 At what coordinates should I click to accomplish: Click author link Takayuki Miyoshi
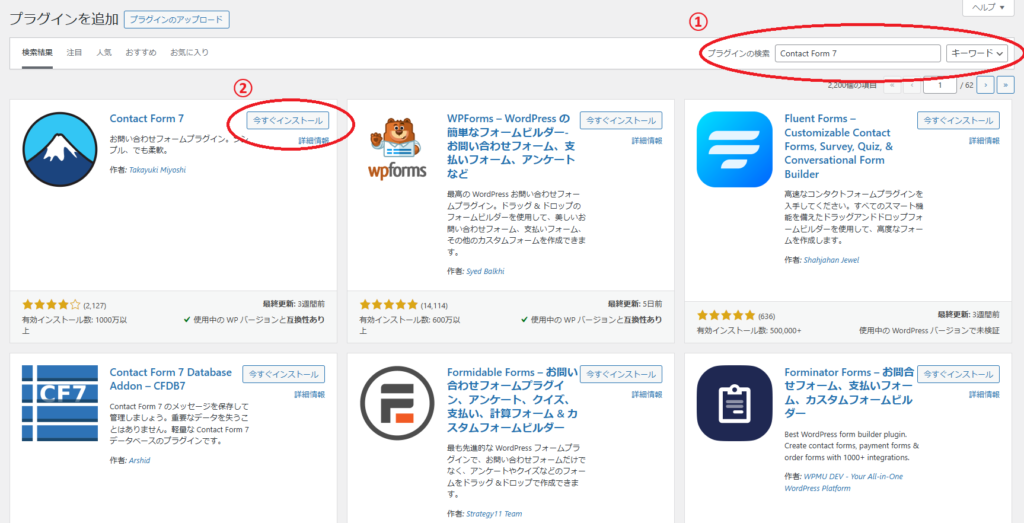157,170
